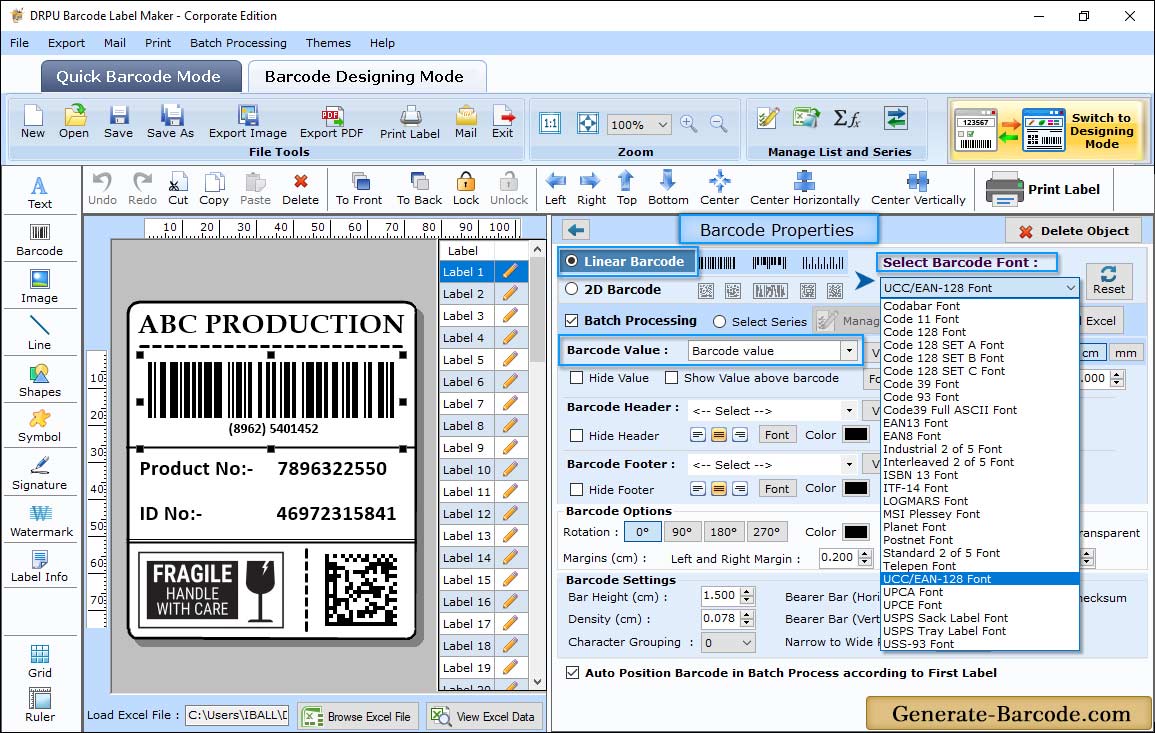
Task: Select the Line drawing tool
Action: pyautogui.click(x=40, y=333)
